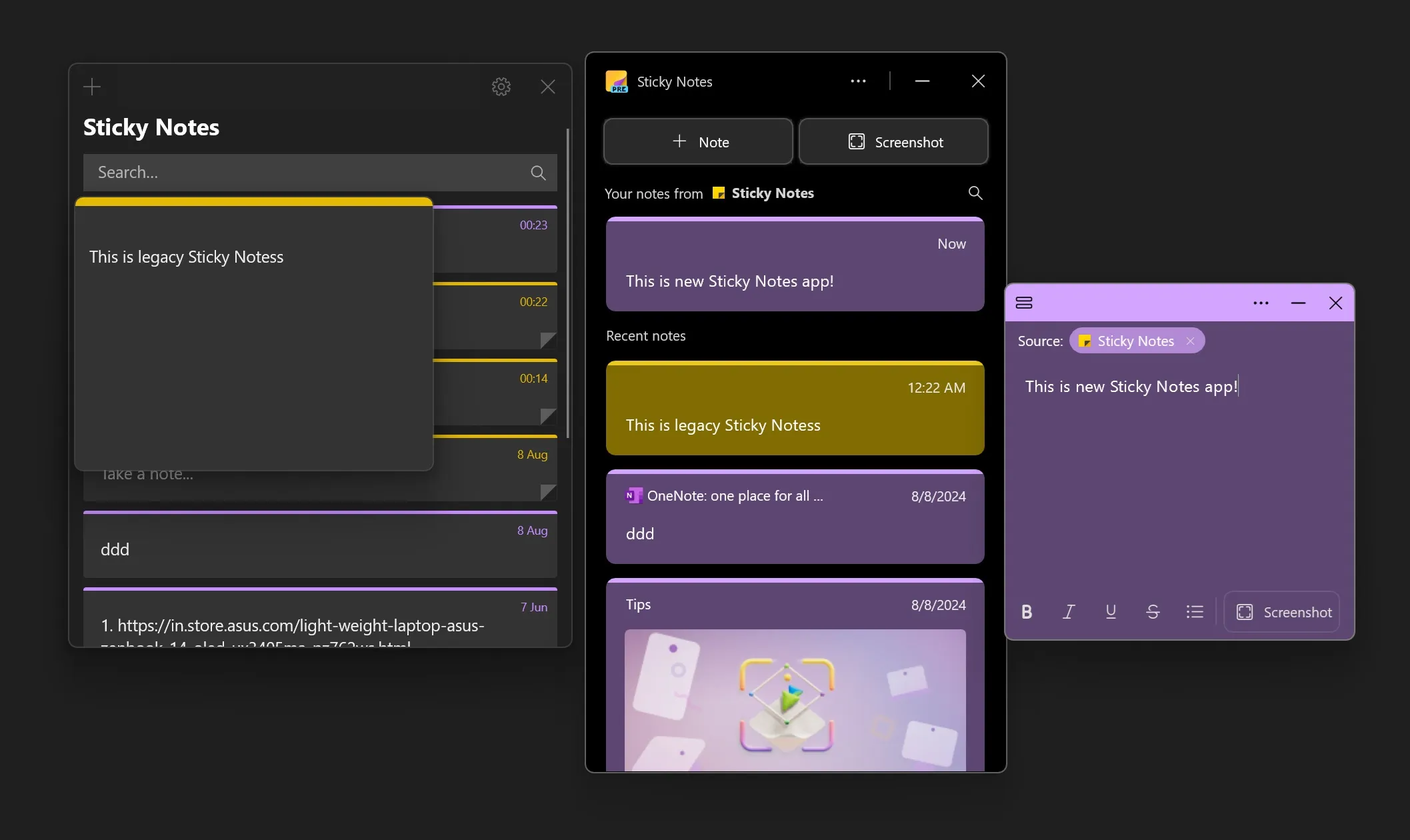Click the Strikethrough formatting icon in note toolbar
1410x840 pixels.
pyautogui.click(x=1152, y=612)
